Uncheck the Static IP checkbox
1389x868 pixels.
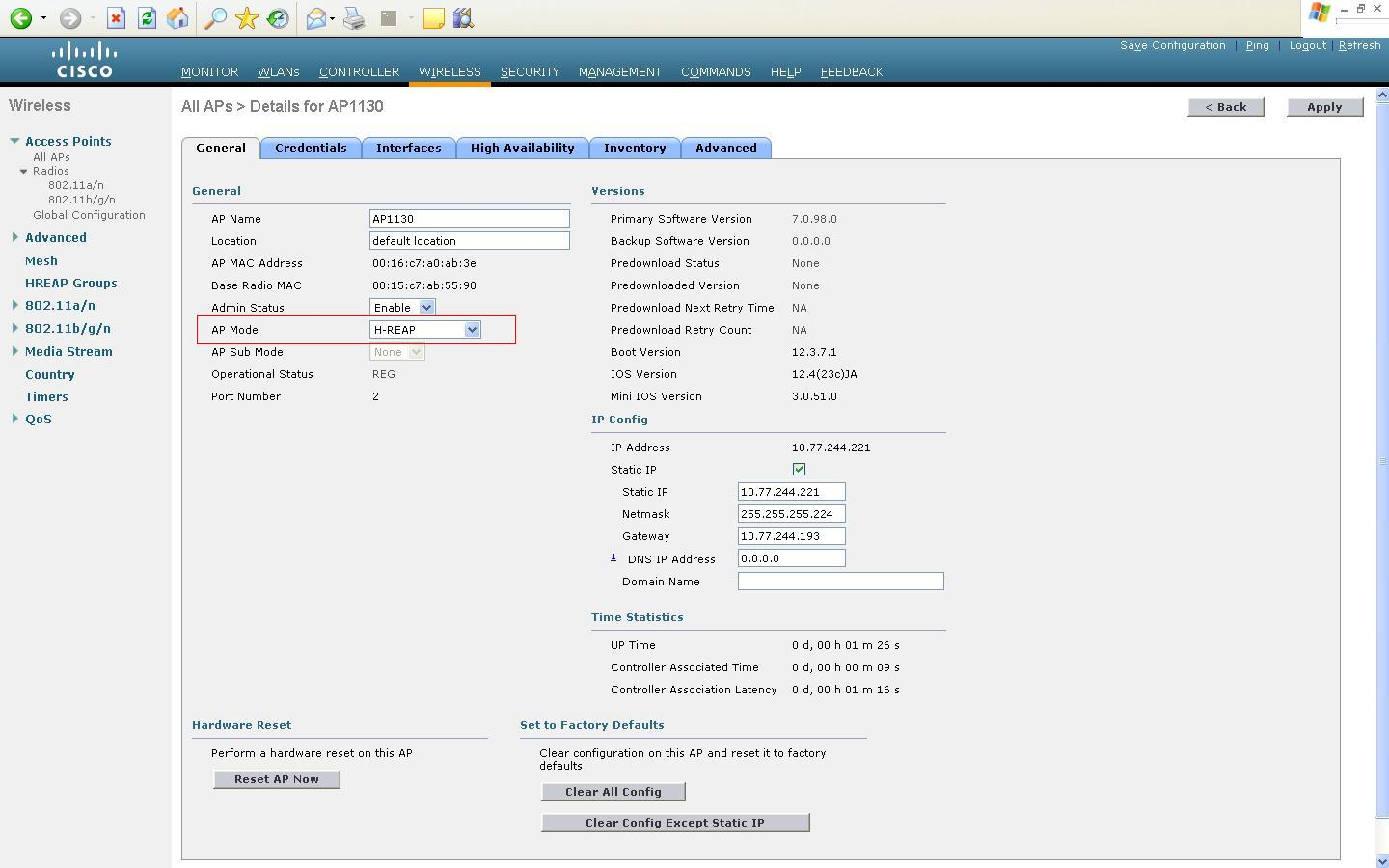(799, 470)
